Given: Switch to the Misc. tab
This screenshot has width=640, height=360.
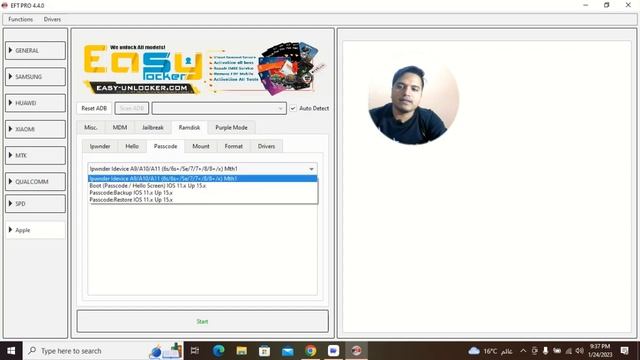Looking at the screenshot, I should (91, 127).
